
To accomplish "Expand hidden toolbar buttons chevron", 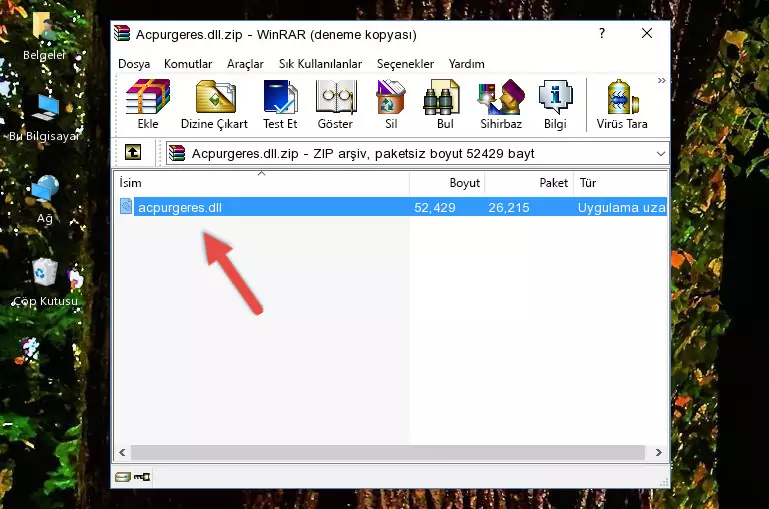I will (x=662, y=80).
